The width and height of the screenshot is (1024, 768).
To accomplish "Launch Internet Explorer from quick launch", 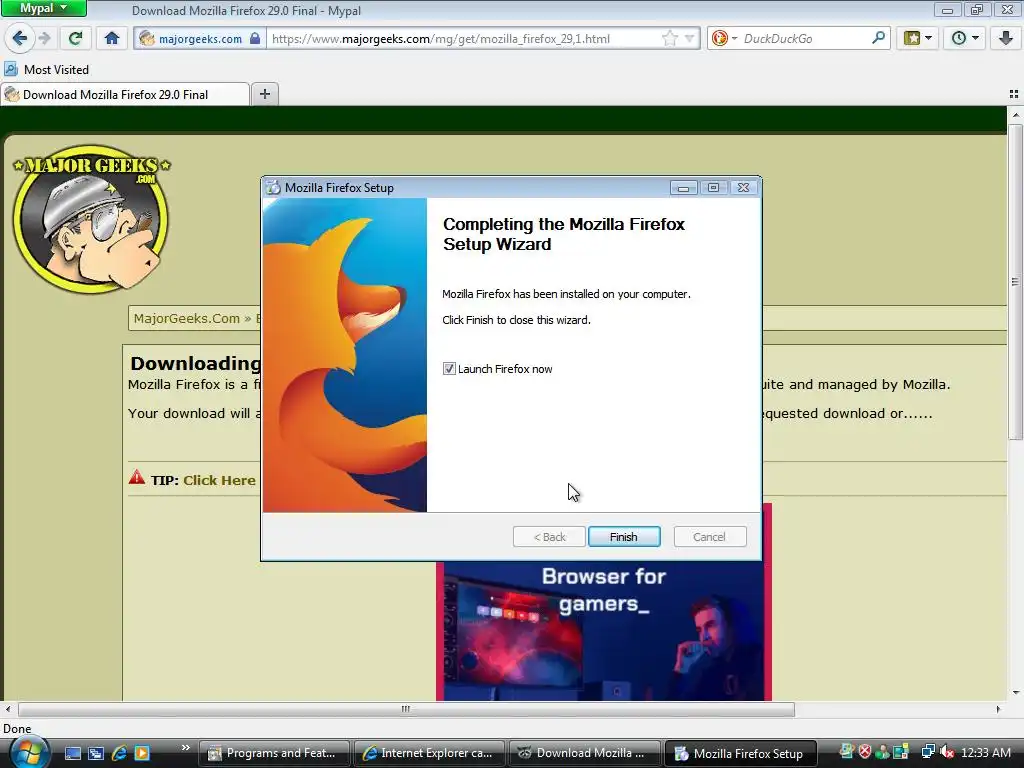I will (x=120, y=753).
